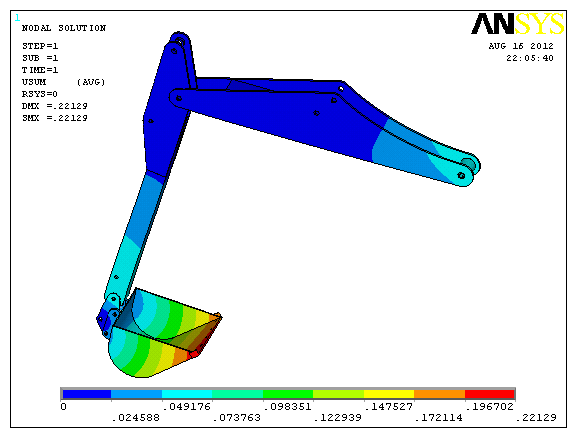Click the SMX =.22129 value
The height and width of the screenshot is (438, 584).
(x=54, y=118)
